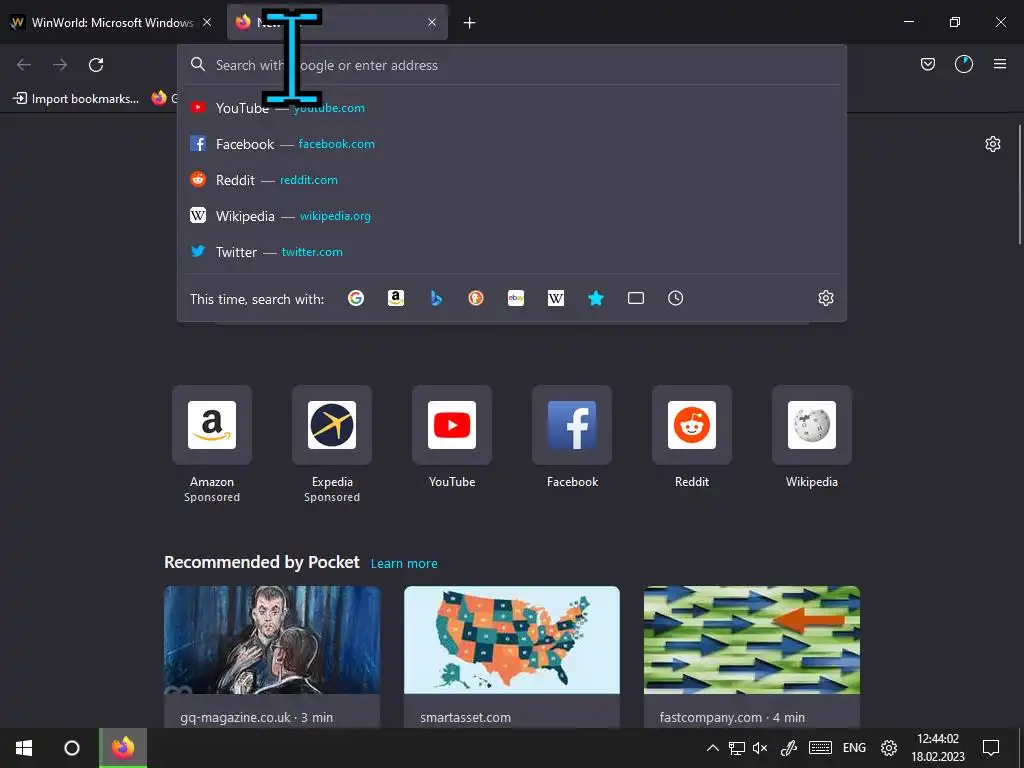
Task: Select the Twitter suggestion in dropdown
Action: 512,252
